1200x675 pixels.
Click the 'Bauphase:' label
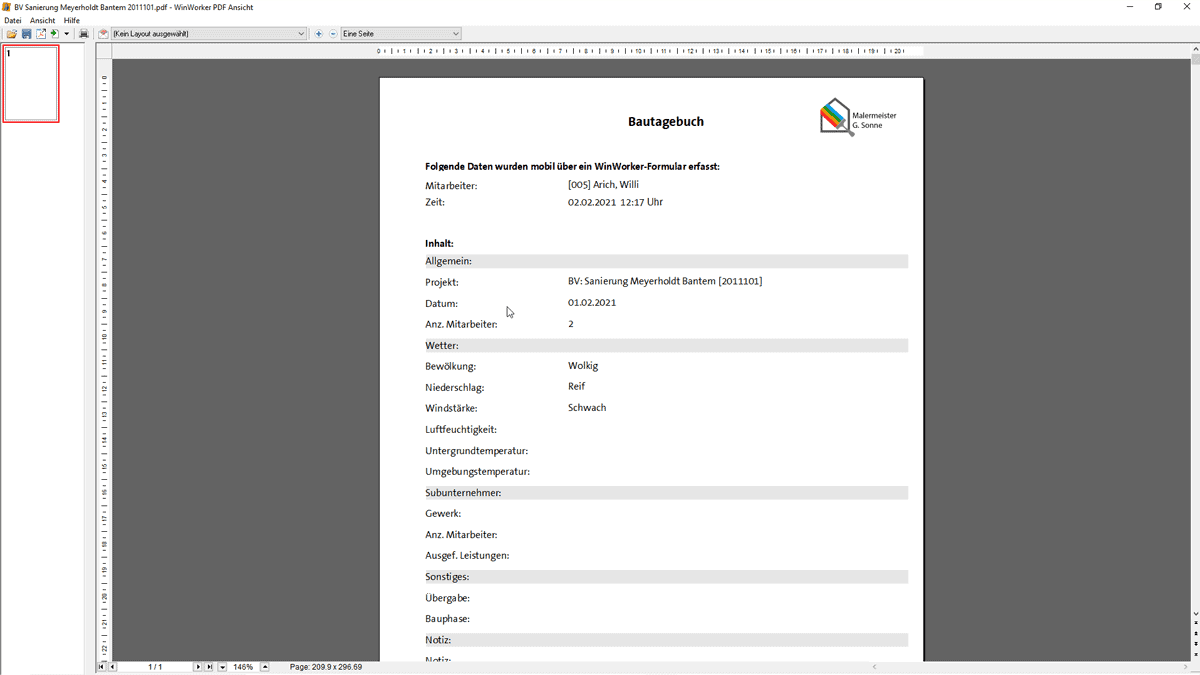coord(447,619)
